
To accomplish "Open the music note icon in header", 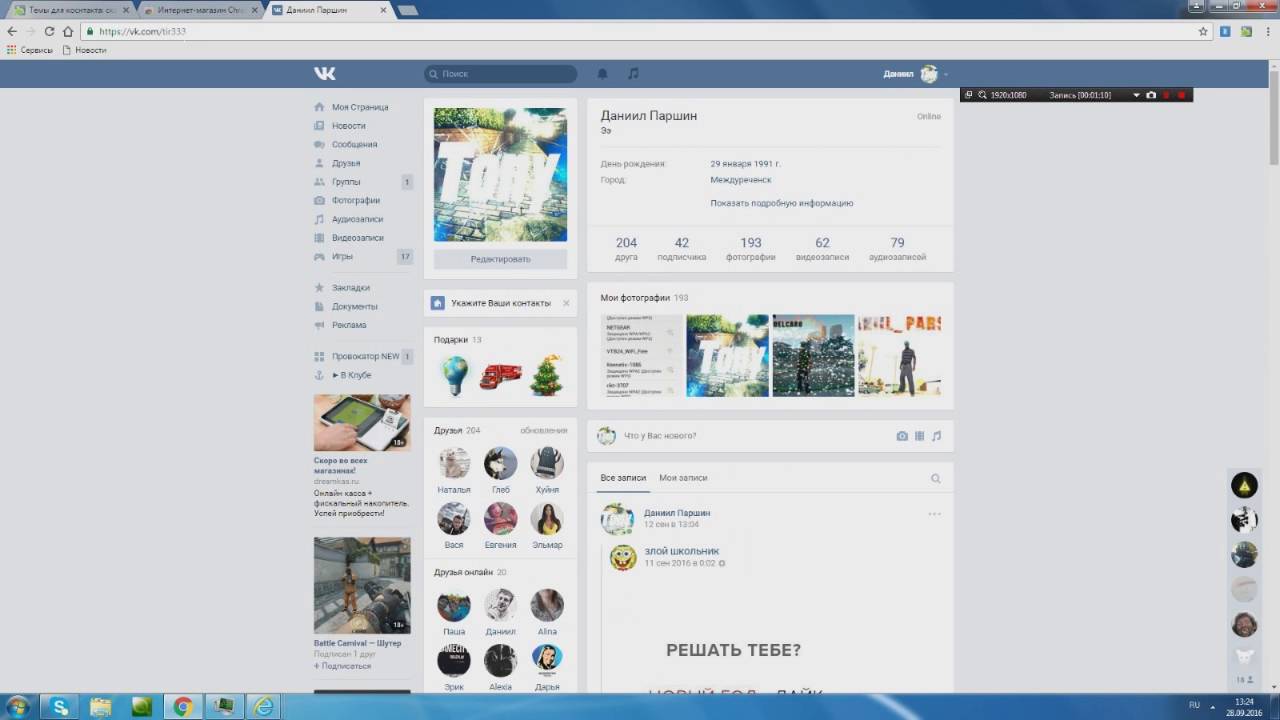I will (632, 74).
